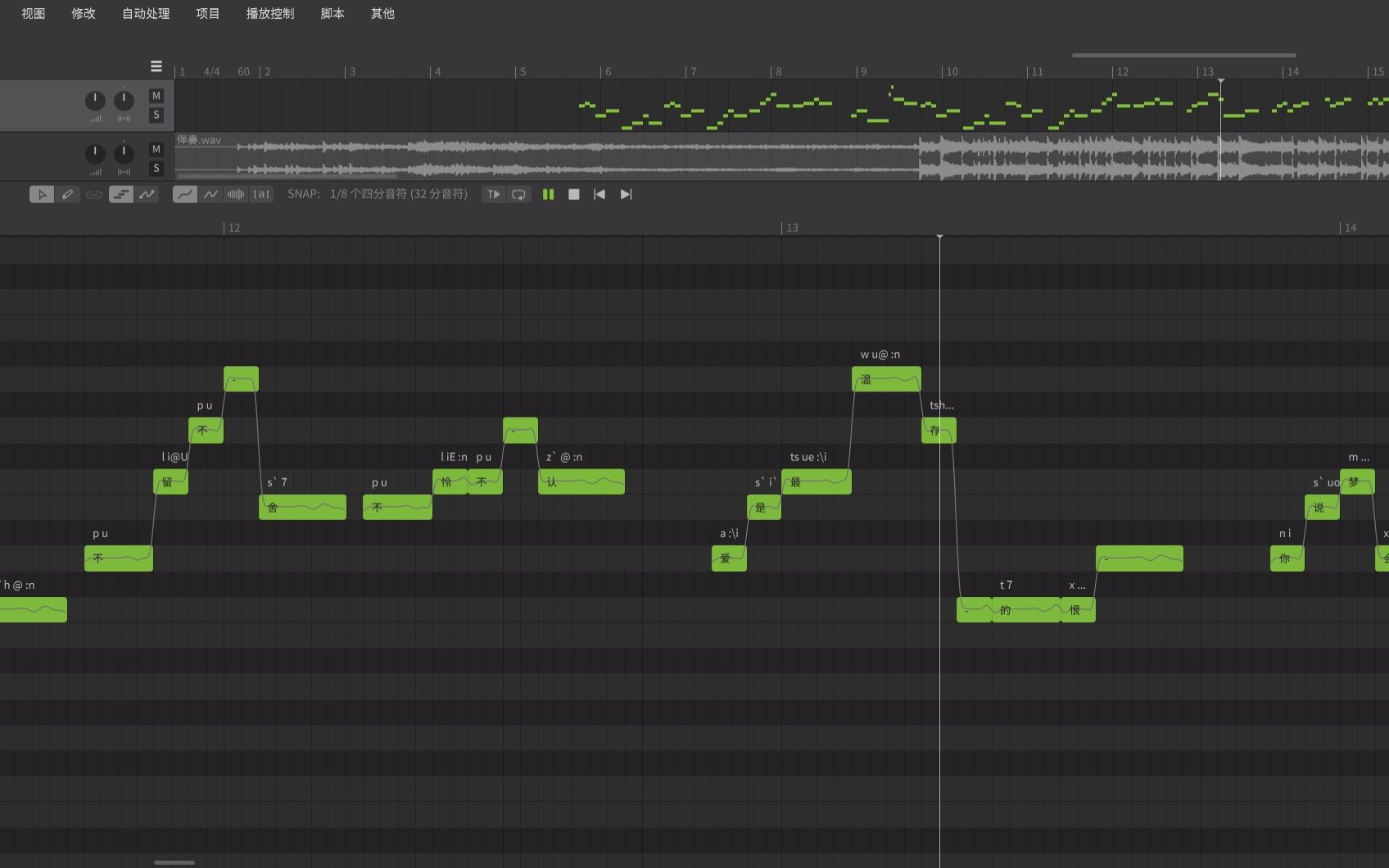Click the 4/4 time signature marker
Viewport: 1389px width, 868px height.
pos(211,72)
